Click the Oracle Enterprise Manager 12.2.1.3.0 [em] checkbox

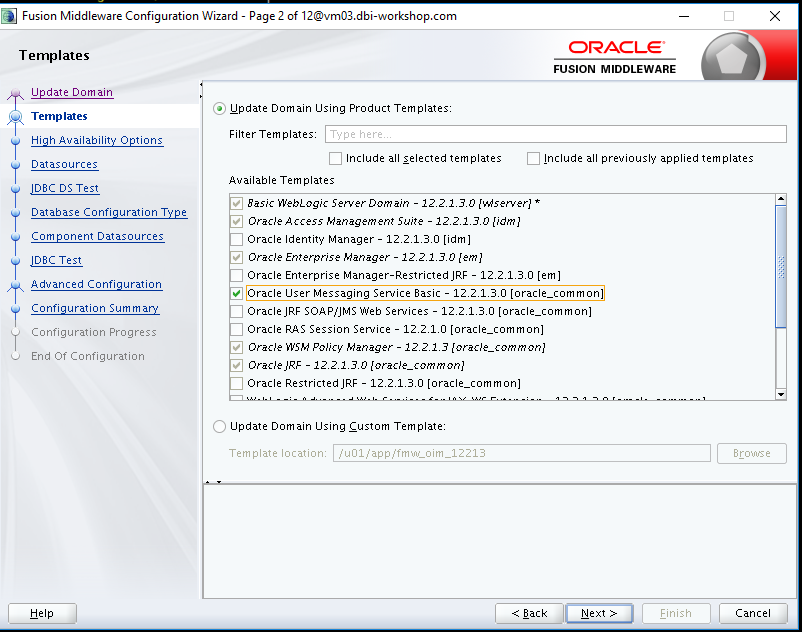(x=236, y=257)
